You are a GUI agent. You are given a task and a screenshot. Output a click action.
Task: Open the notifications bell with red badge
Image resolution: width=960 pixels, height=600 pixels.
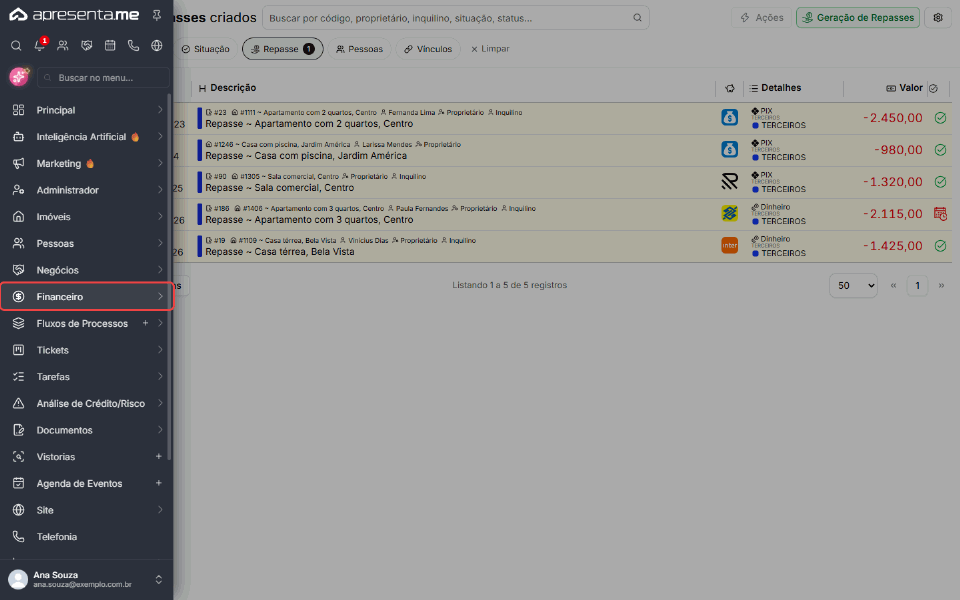pyautogui.click(x=40, y=45)
